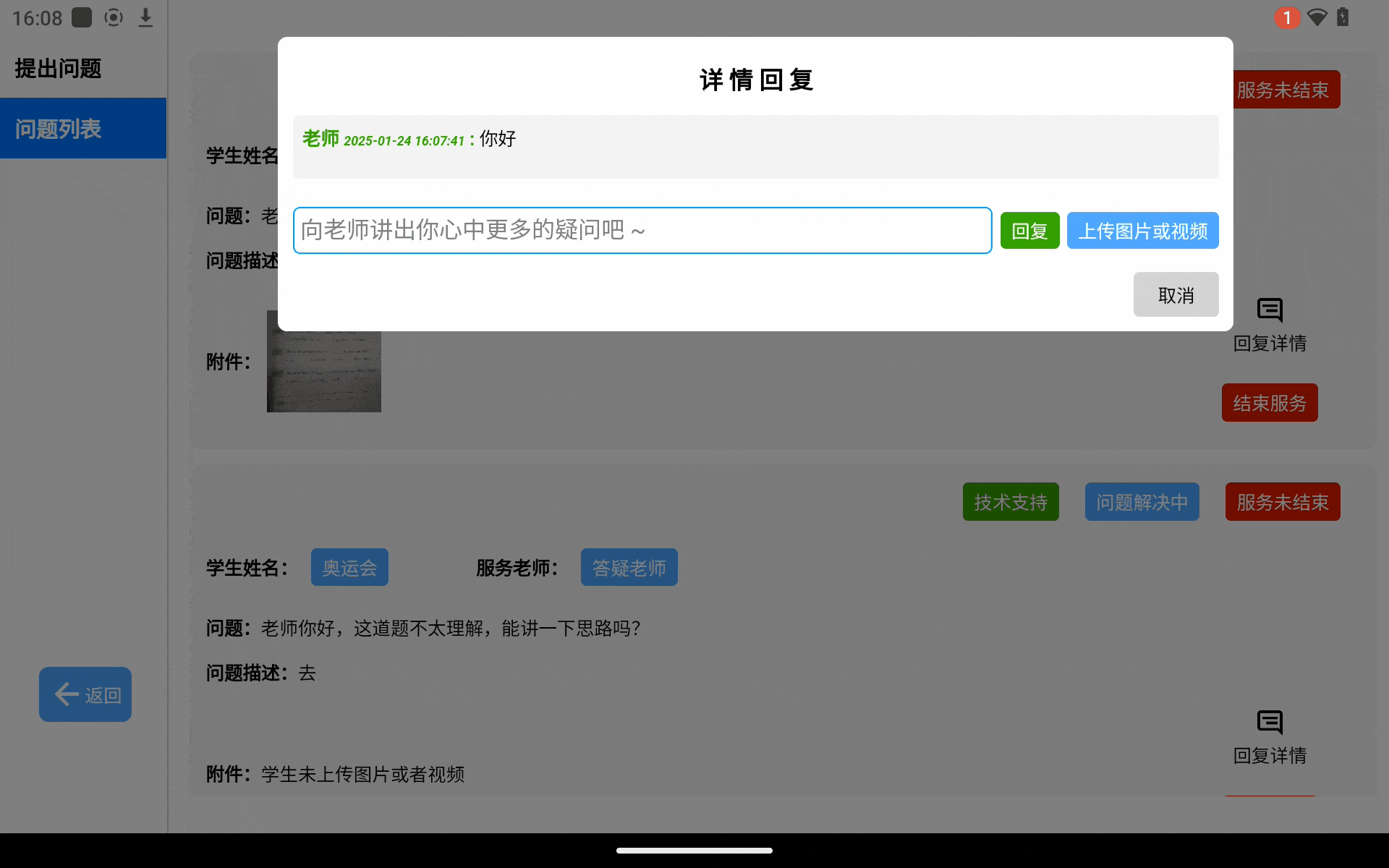Click the 技术支持 green tag
Viewport: 1389px width, 868px height.
pos(1010,502)
